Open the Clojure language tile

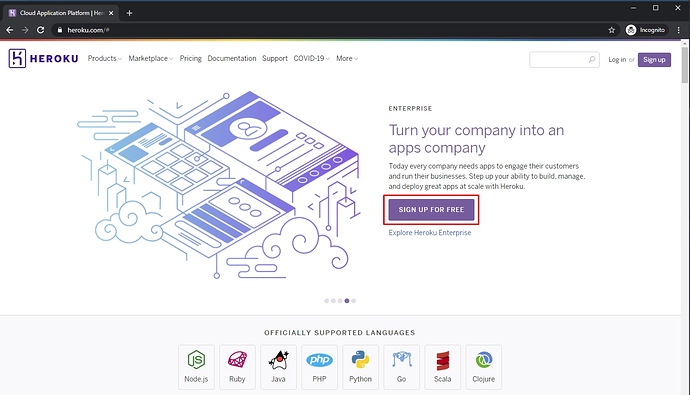[484, 367]
